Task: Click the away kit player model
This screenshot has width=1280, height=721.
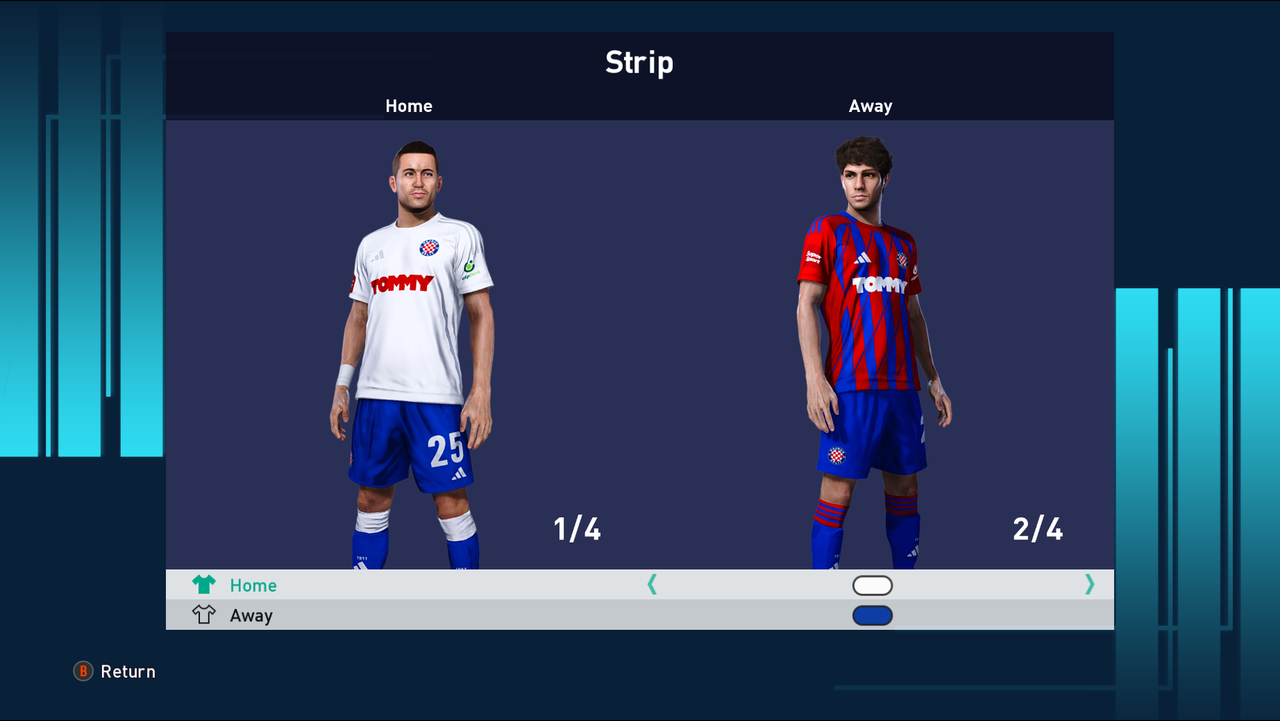Action: [x=872, y=352]
